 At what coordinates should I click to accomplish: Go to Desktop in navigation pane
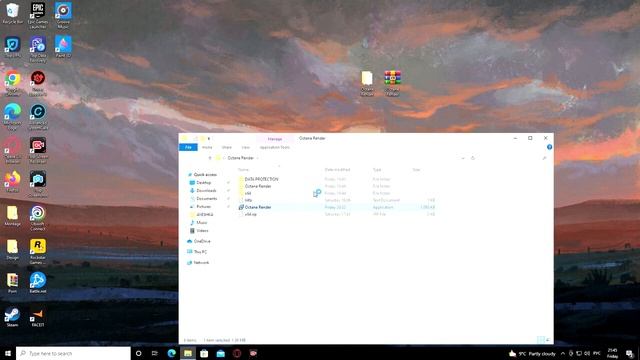point(204,183)
